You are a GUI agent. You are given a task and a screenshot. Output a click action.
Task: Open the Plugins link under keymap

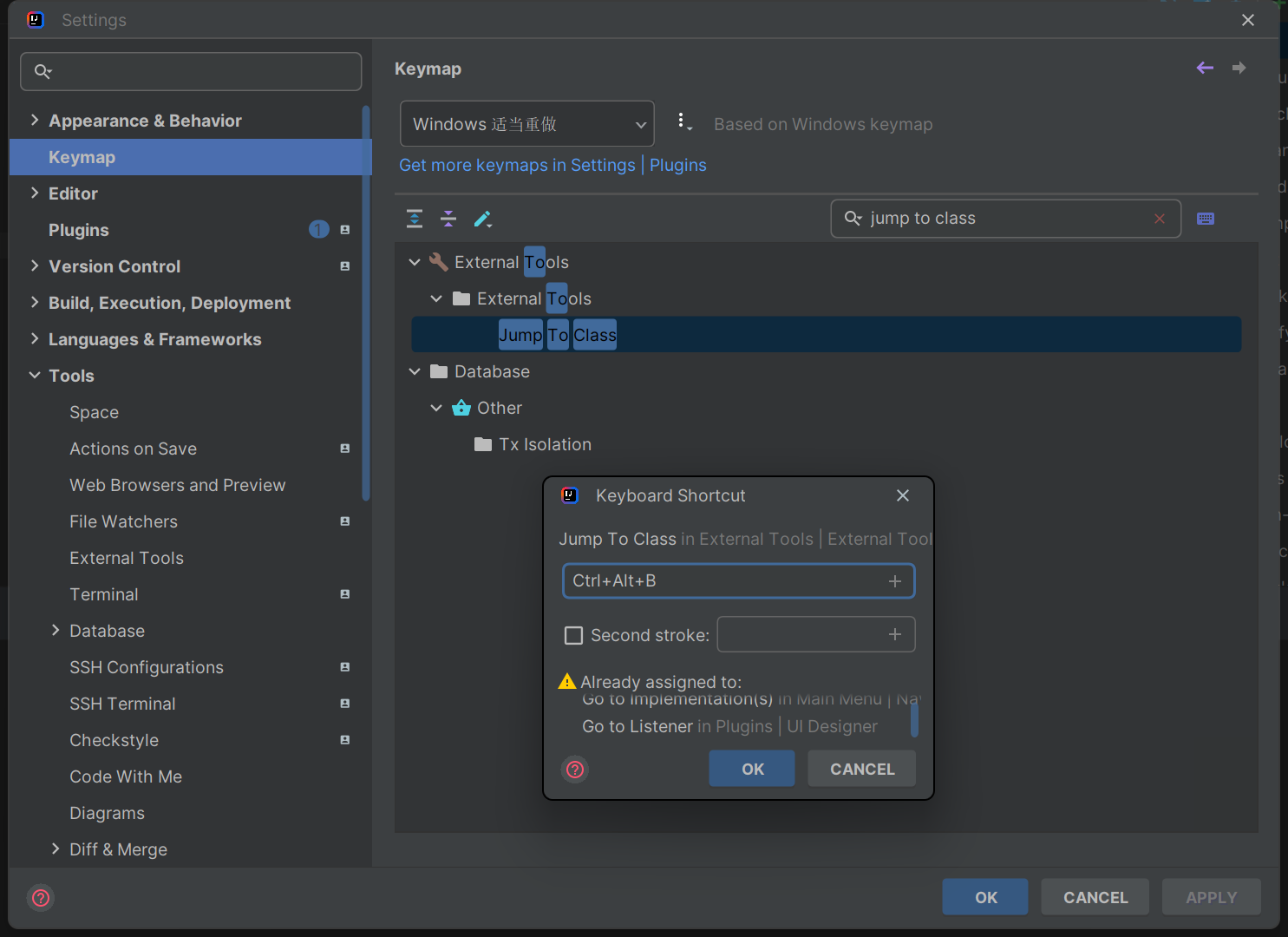click(677, 165)
